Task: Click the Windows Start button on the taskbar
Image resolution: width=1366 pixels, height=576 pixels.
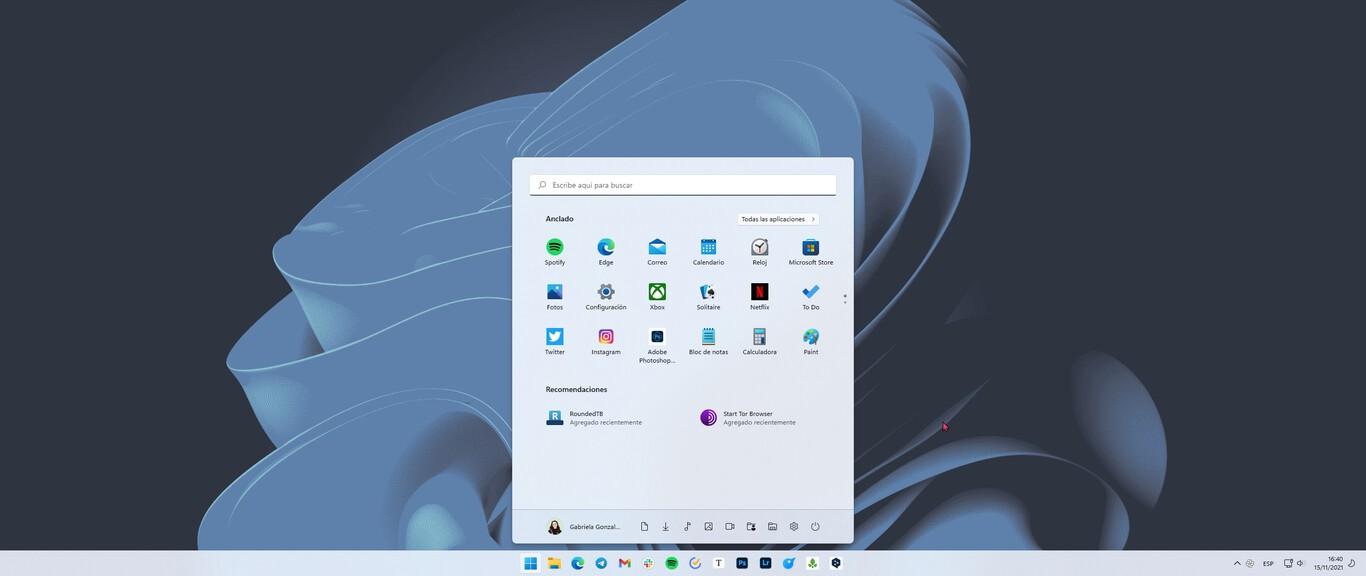Action: pos(530,563)
